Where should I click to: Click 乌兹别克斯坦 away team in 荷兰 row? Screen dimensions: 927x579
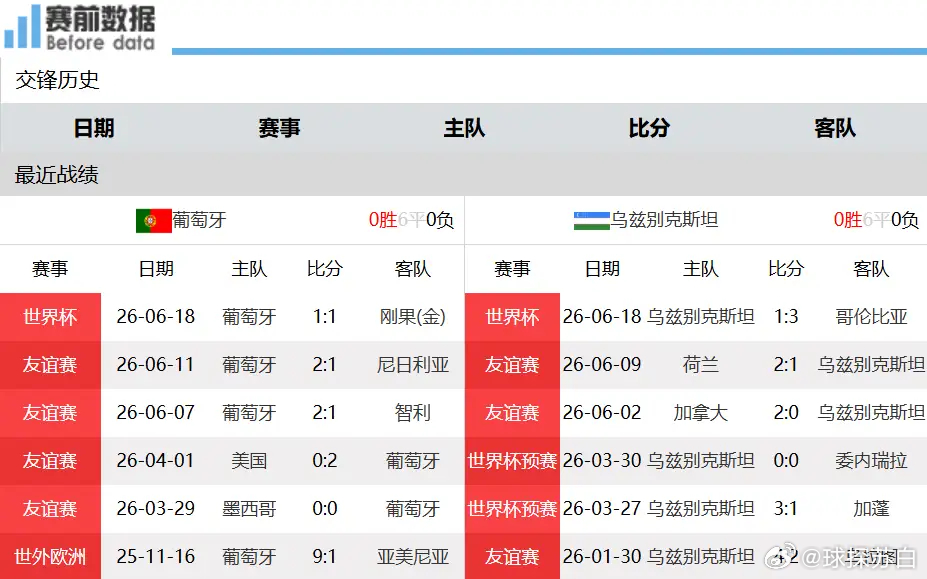tap(871, 365)
